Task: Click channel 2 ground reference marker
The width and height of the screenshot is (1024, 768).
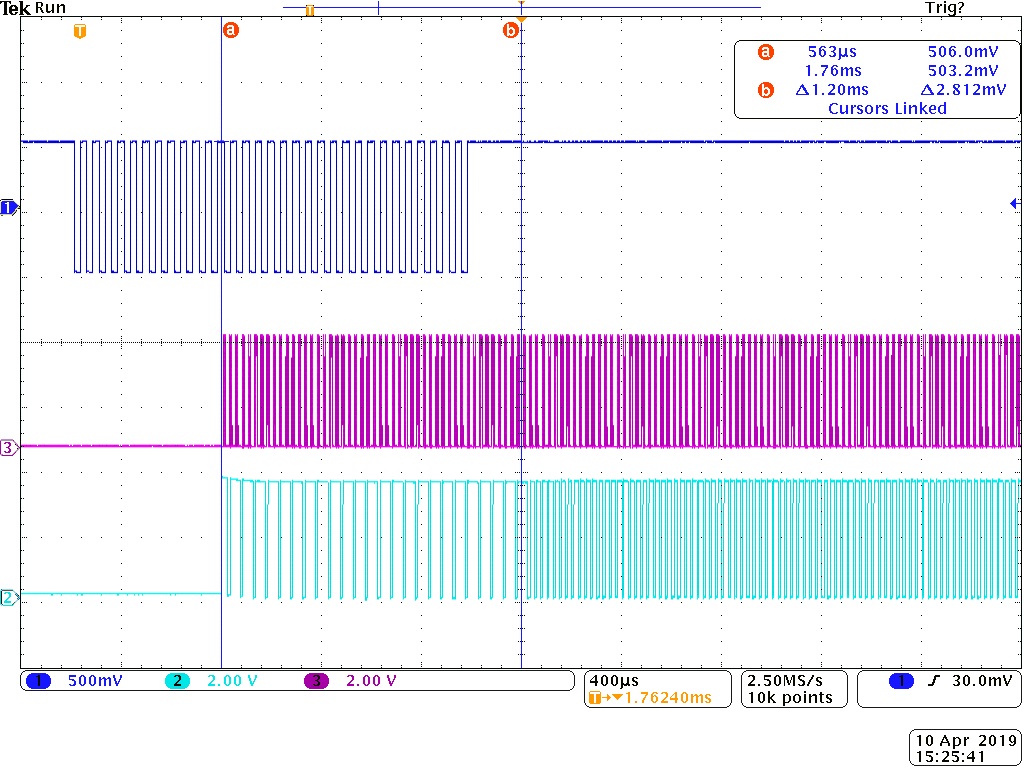Action: pyautogui.click(x=9, y=598)
